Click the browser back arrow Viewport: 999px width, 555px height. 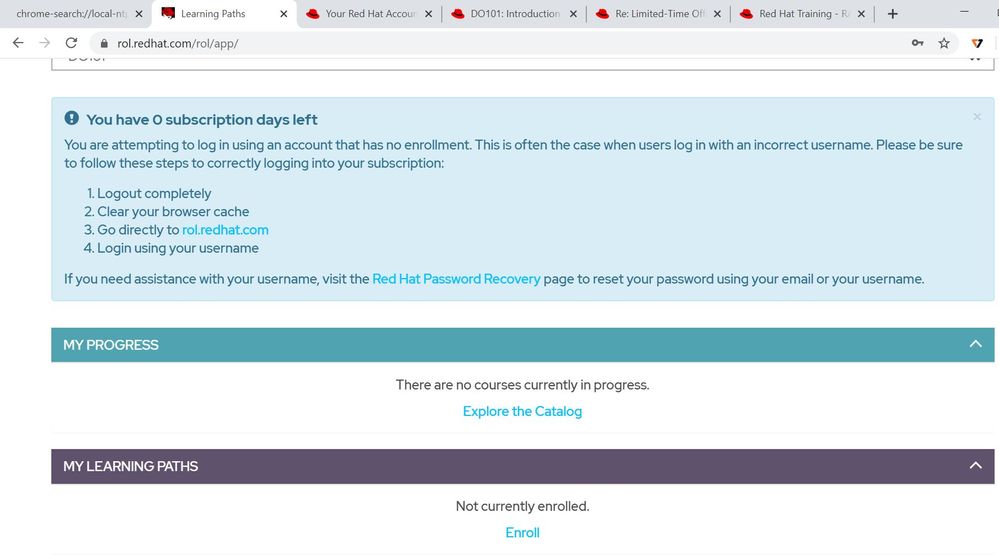tap(17, 43)
